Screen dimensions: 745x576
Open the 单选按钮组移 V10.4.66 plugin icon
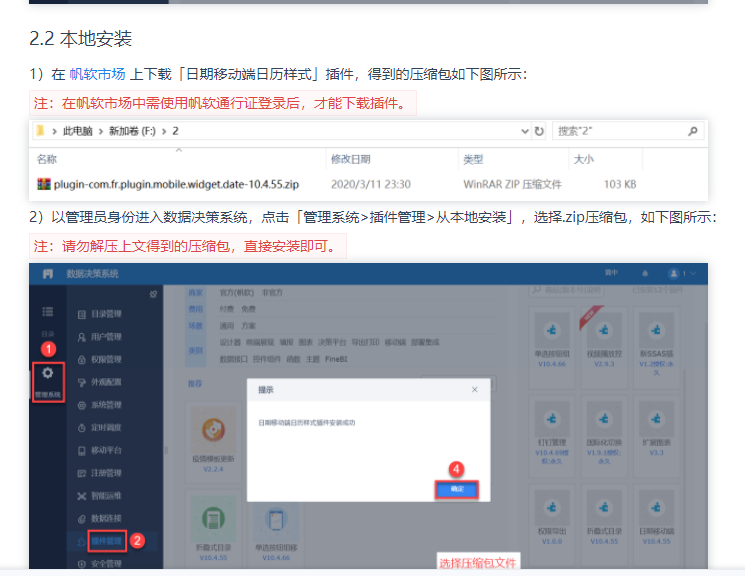point(276,519)
